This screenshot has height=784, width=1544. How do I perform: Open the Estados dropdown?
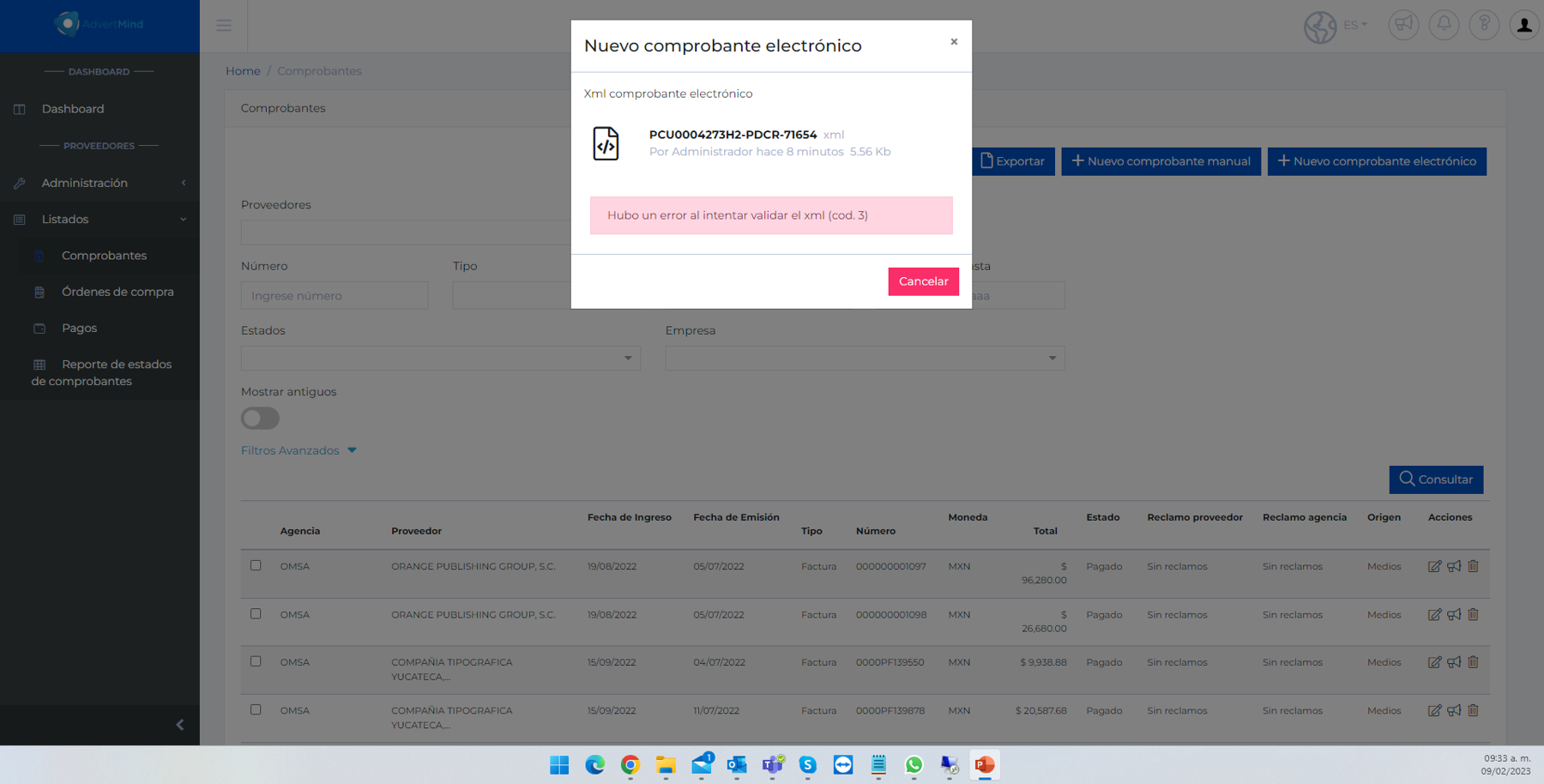[x=441, y=358]
